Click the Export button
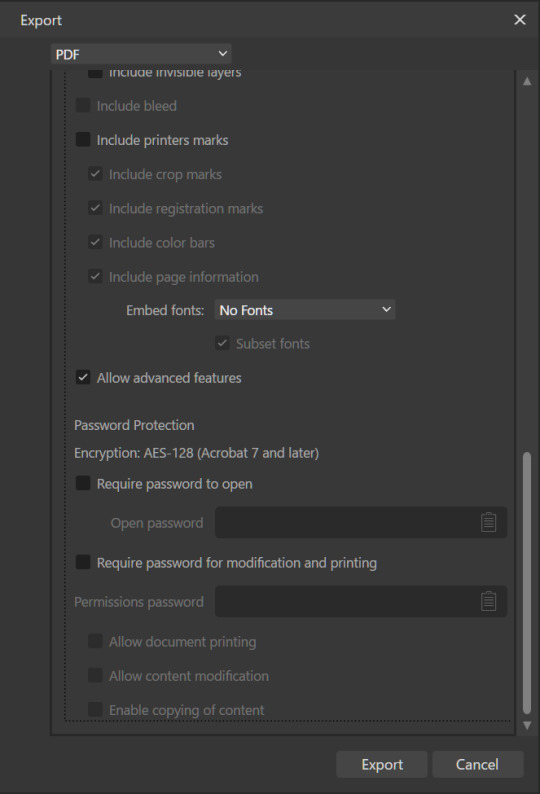 click(x=382, y=764)
